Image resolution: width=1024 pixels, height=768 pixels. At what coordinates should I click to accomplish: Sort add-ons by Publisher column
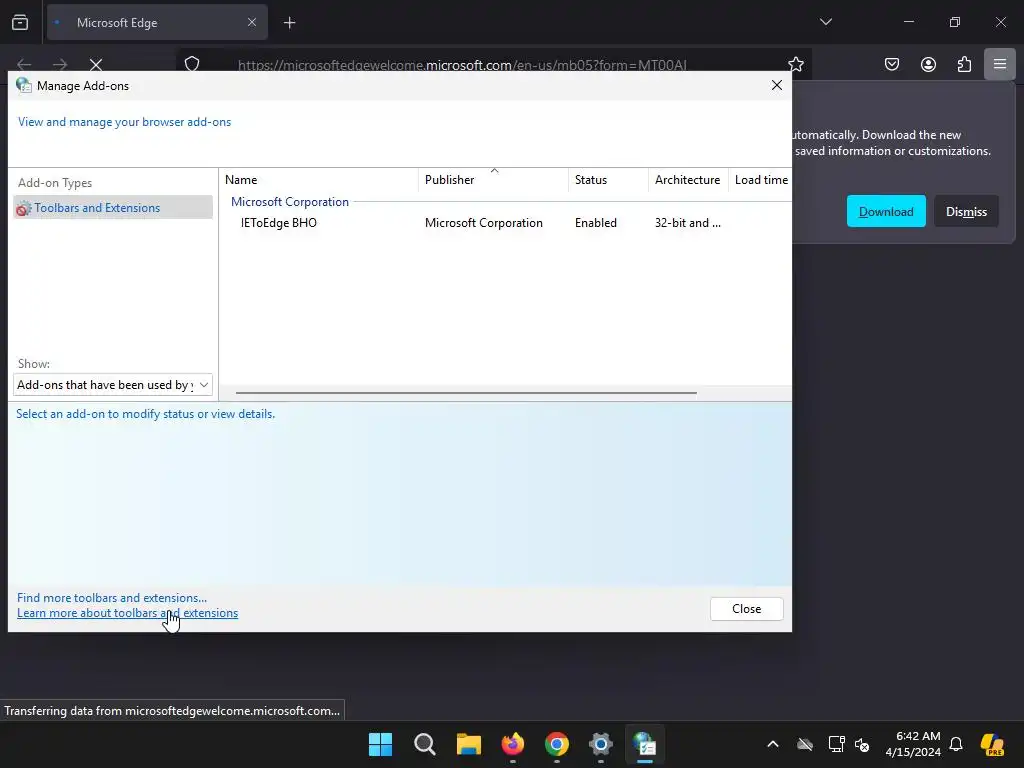(493, 180)
